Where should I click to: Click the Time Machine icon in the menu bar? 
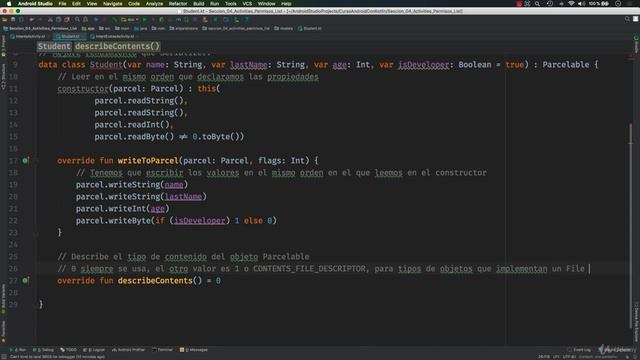tap(550, 3)
